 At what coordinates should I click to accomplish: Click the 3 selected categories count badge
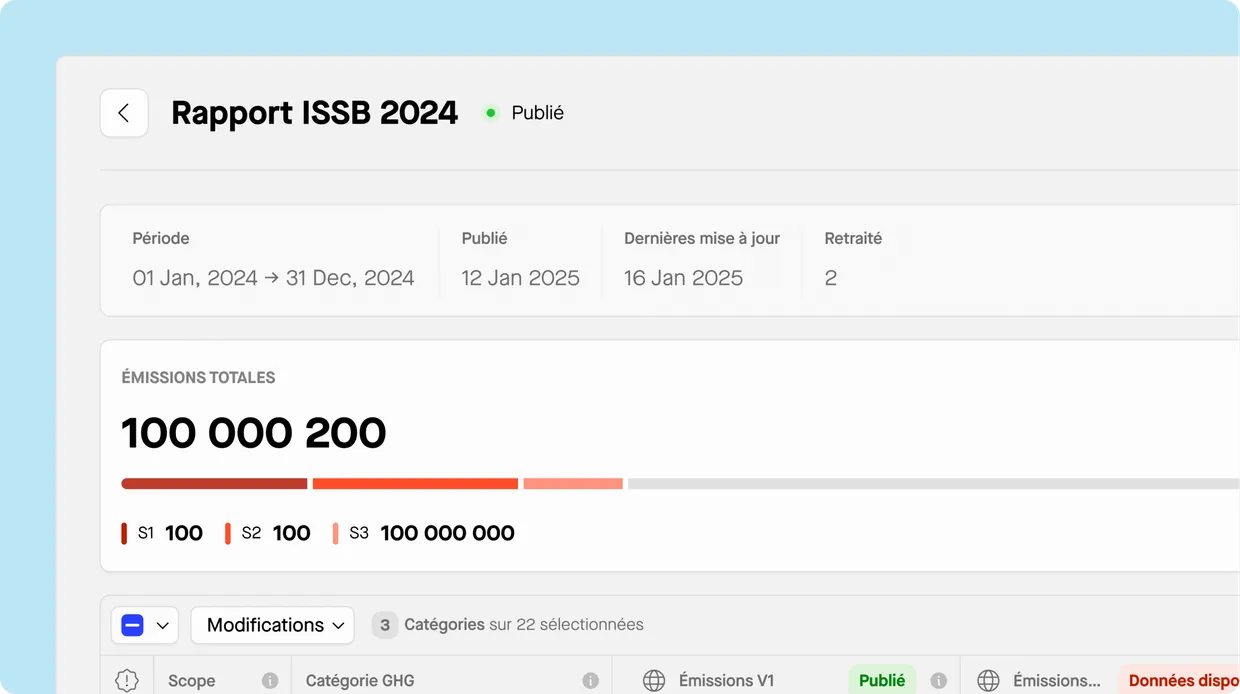pos(384,625)
